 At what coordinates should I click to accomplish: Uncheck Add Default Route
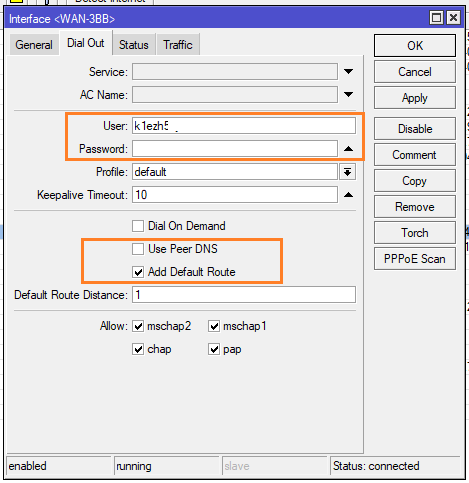138,272
